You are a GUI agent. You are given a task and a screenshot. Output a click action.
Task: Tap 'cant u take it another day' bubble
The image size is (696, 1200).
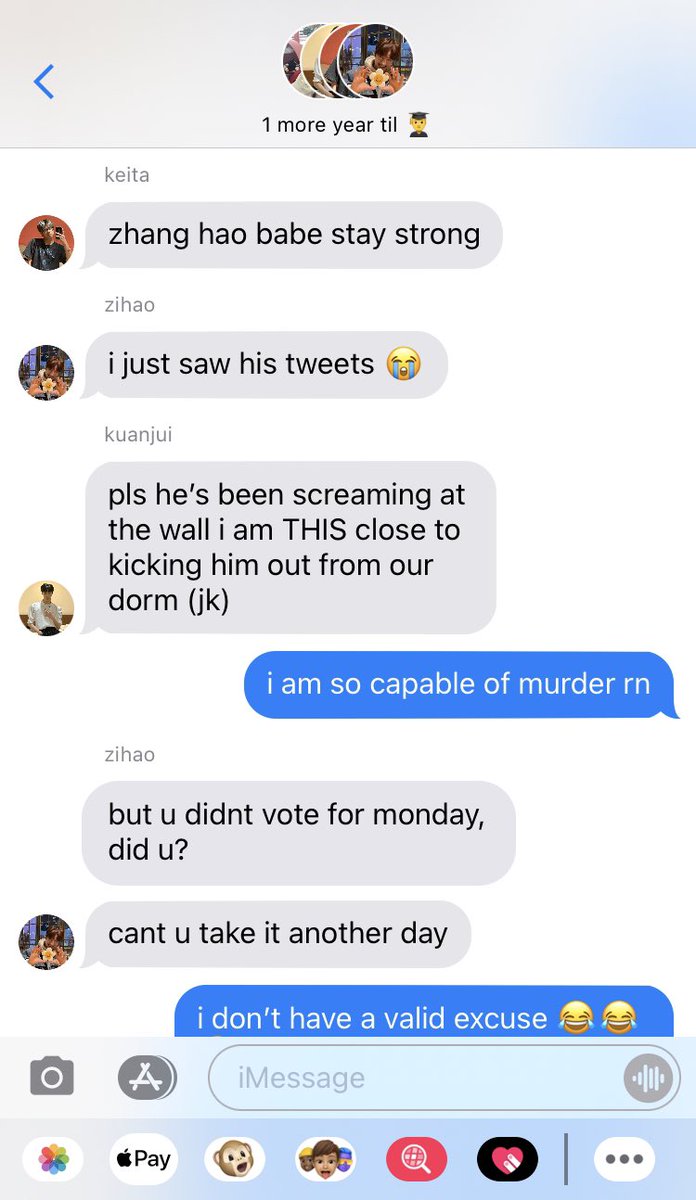(x=277, y=934)
